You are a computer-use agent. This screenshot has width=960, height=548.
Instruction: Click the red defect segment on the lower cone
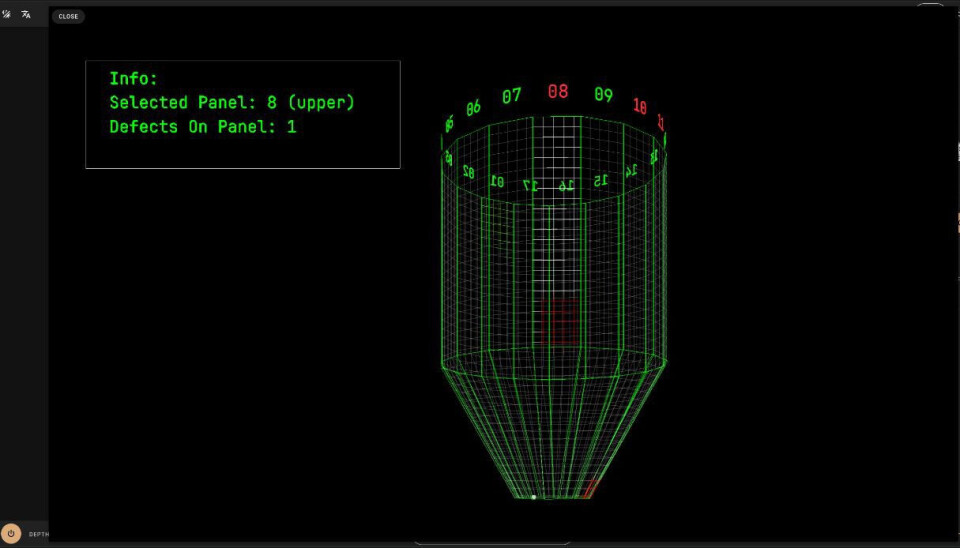589,488
